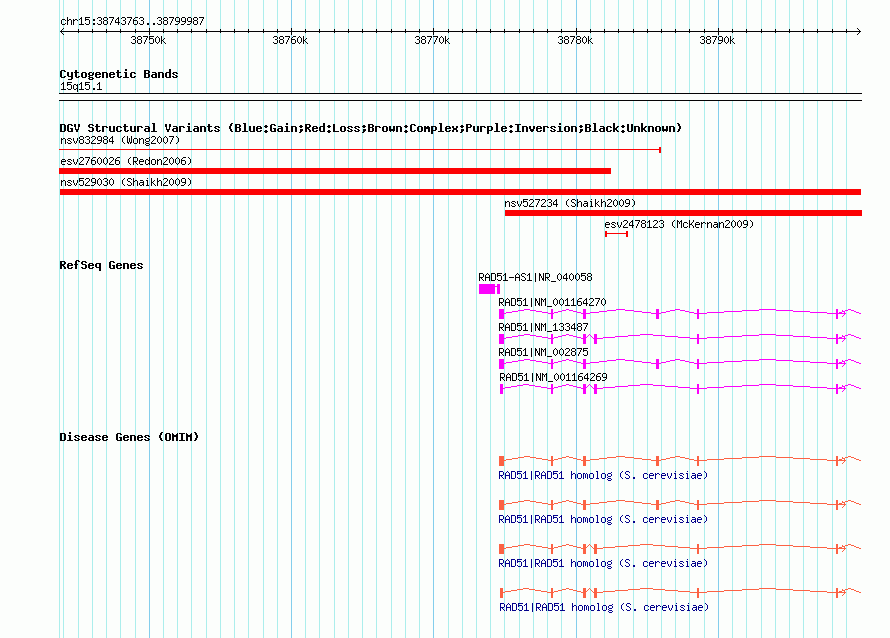The height and width of the screenshot is (638, 890).
Task: Click the ruler's right end arrowhead
Action: (858, 31)
